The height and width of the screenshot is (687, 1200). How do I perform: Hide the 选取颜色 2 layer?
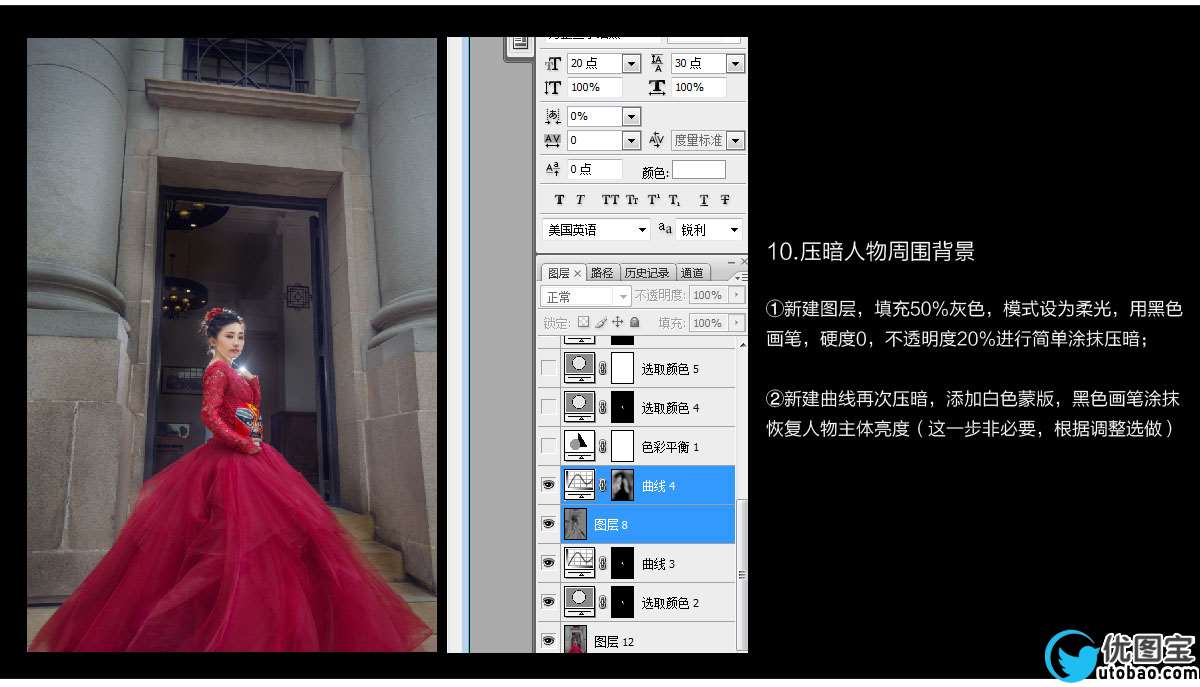click(x=548, y=602)
